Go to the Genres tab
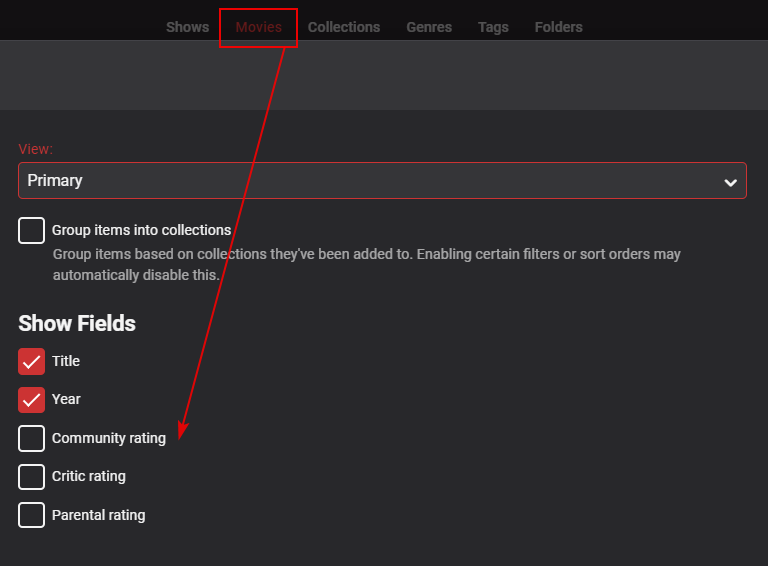The width and height of the screenshot is (768, 566). coord(429,27)
